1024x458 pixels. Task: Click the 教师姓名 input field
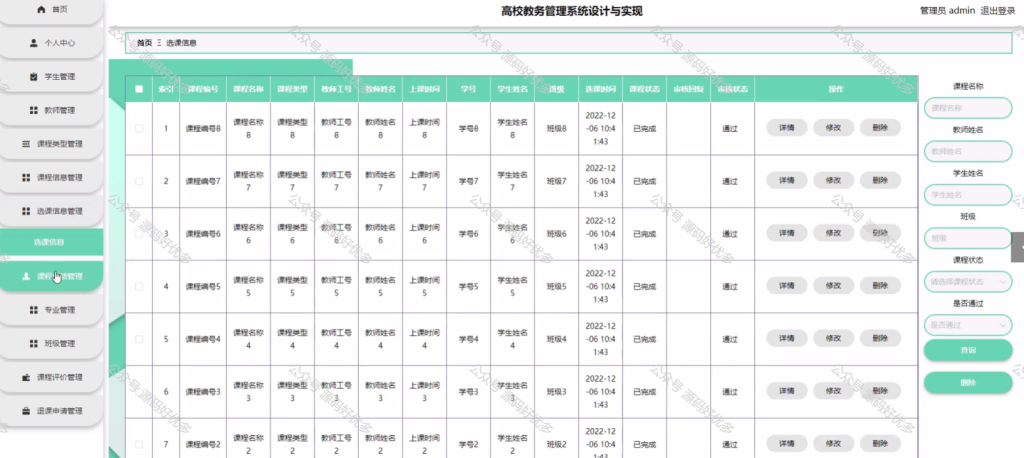(x=968, y=152)
